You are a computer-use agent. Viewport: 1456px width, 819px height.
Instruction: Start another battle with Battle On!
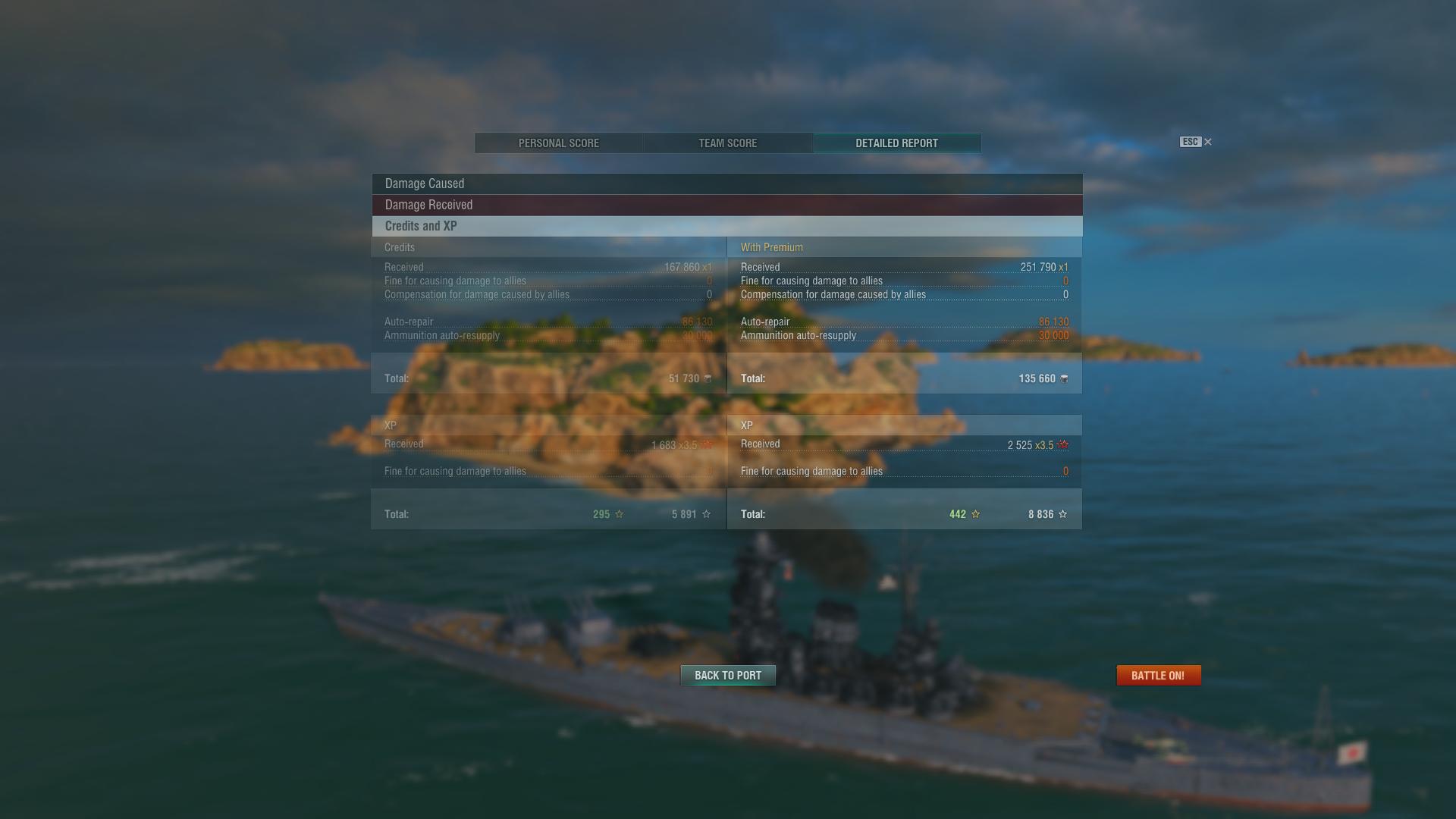[1158, 676]
